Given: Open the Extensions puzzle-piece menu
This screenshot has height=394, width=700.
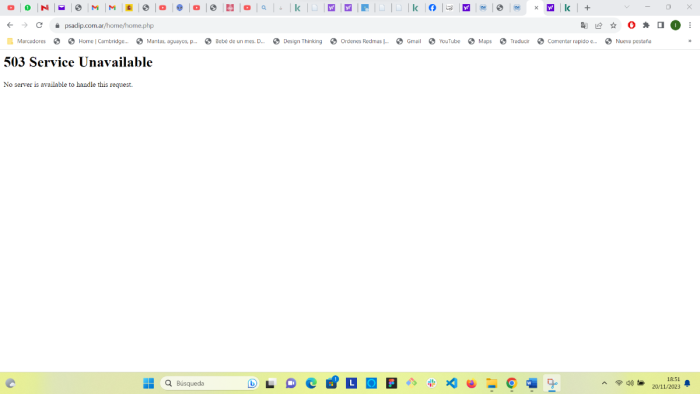Looking at the screenshot, I should (646, 25).
